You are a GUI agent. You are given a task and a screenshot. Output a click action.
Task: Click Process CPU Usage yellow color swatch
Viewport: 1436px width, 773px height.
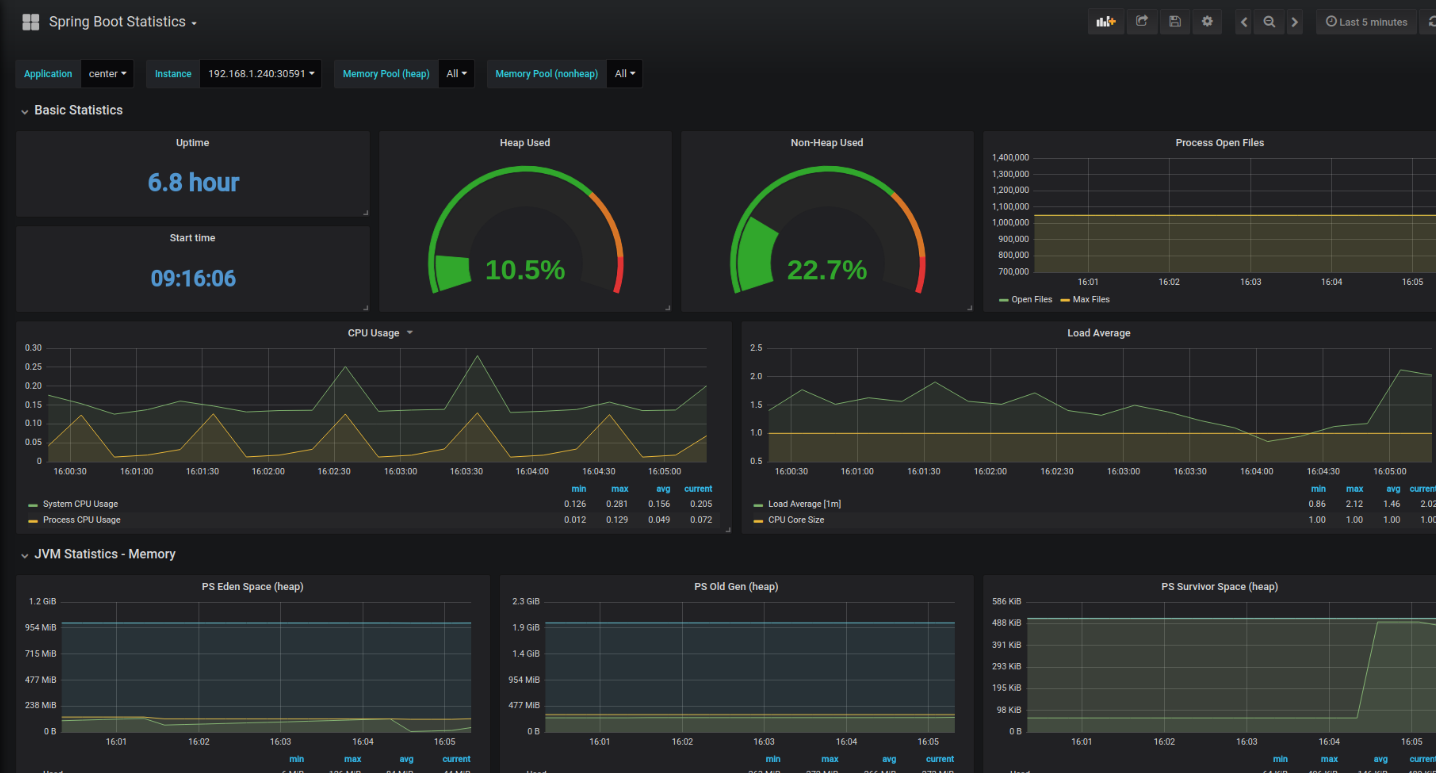pyautogui.click(x=33, y=521)
